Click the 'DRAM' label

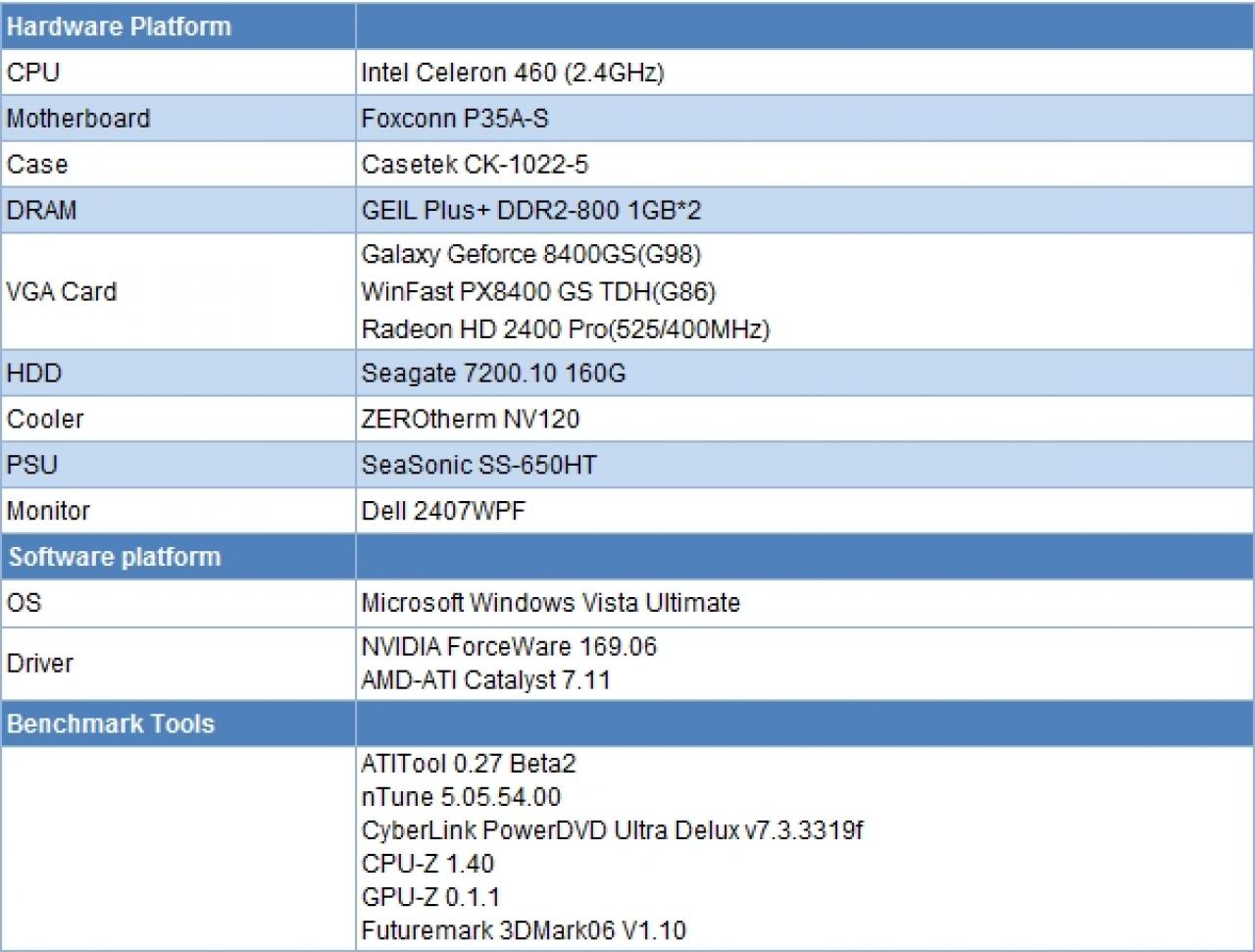point(41,210)
